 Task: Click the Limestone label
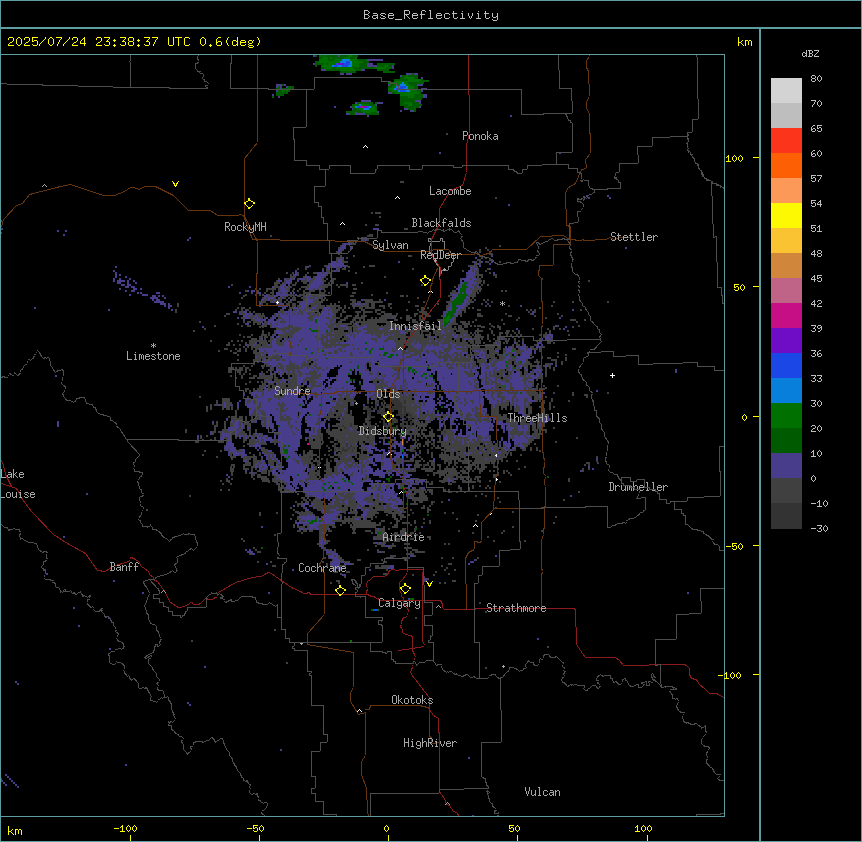[153, 356]
